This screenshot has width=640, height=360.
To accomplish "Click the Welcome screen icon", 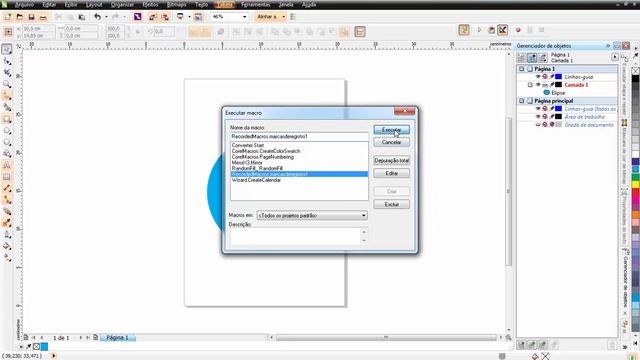I will click(x=198, y=17).
